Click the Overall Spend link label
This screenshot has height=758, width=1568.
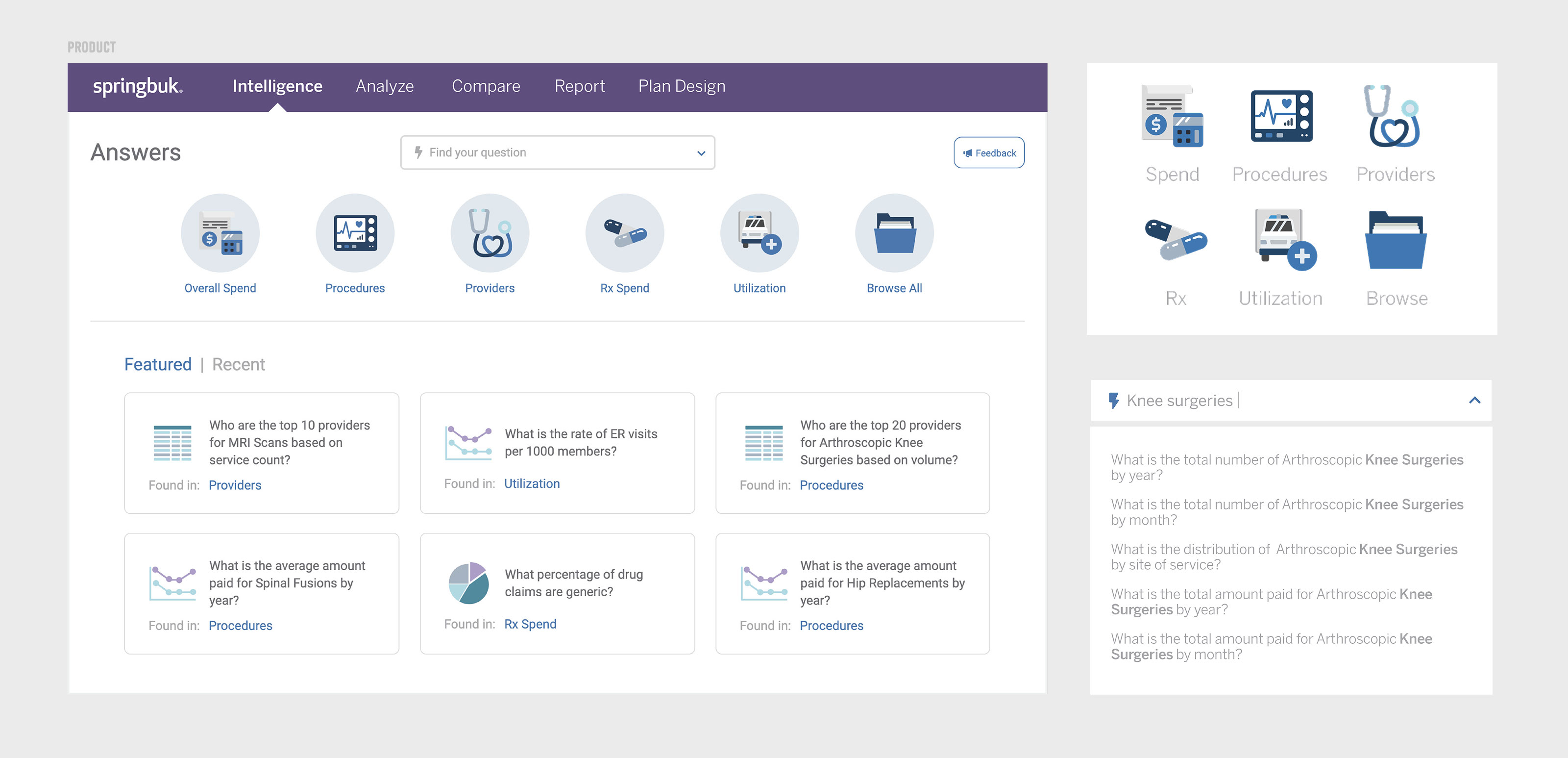click(x=220, y=288)
